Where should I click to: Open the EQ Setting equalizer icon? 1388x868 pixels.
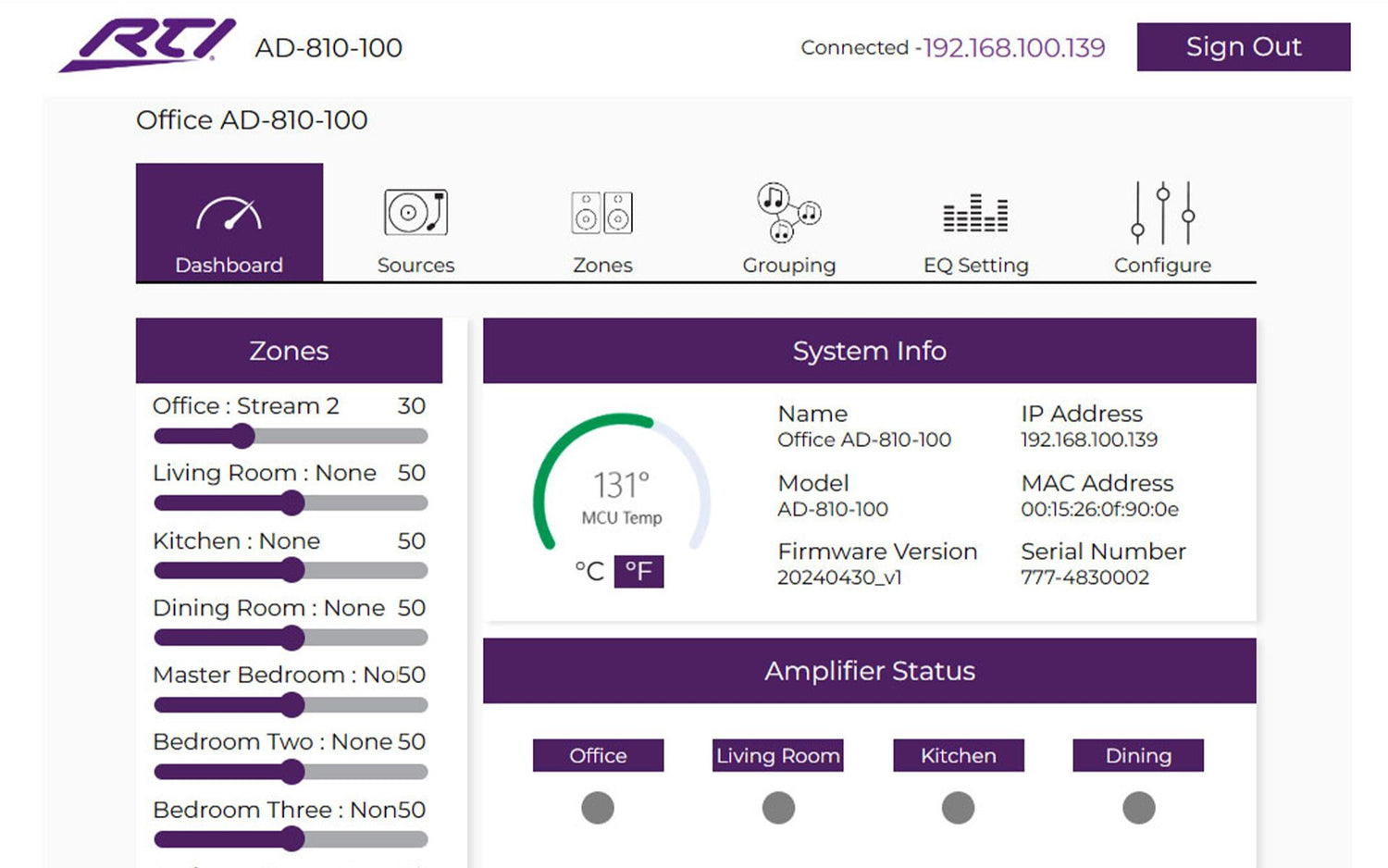pos(975,213)
